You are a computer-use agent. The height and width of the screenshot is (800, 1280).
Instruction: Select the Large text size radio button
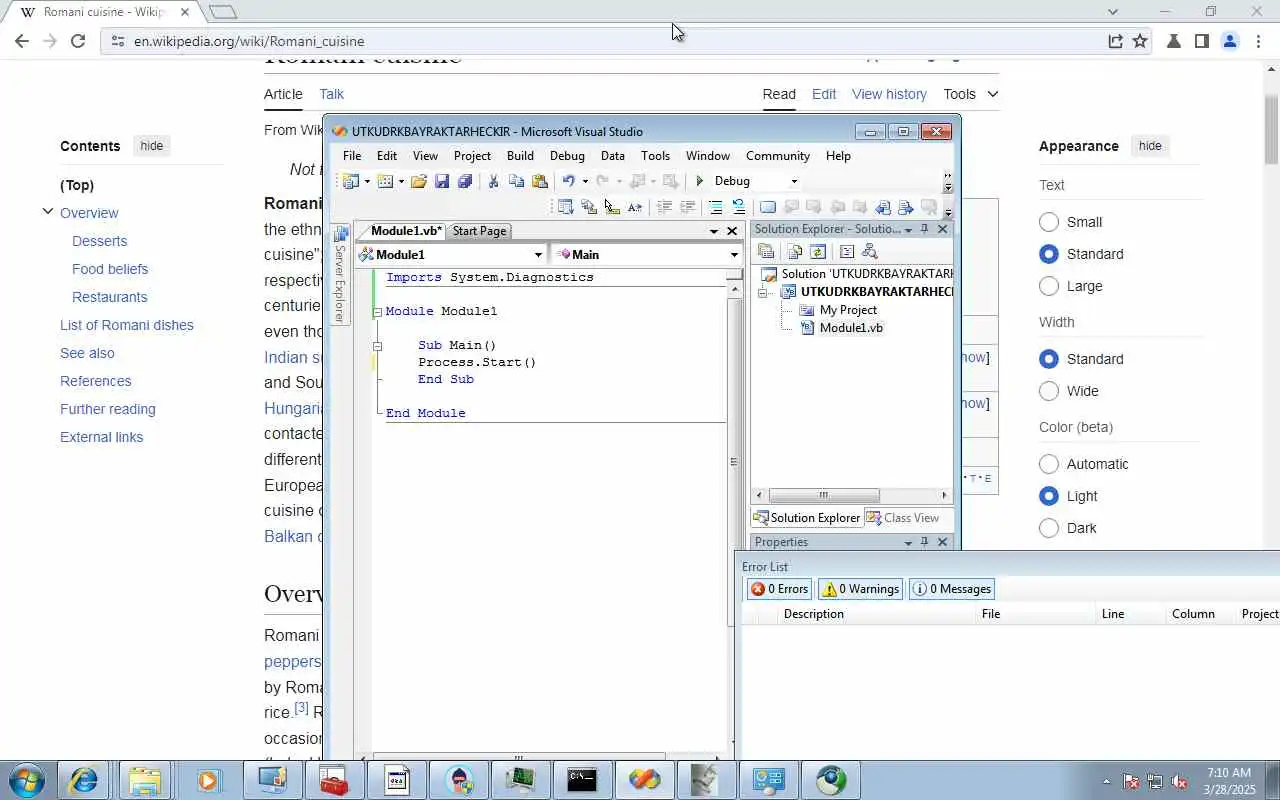coord(1049,286)
